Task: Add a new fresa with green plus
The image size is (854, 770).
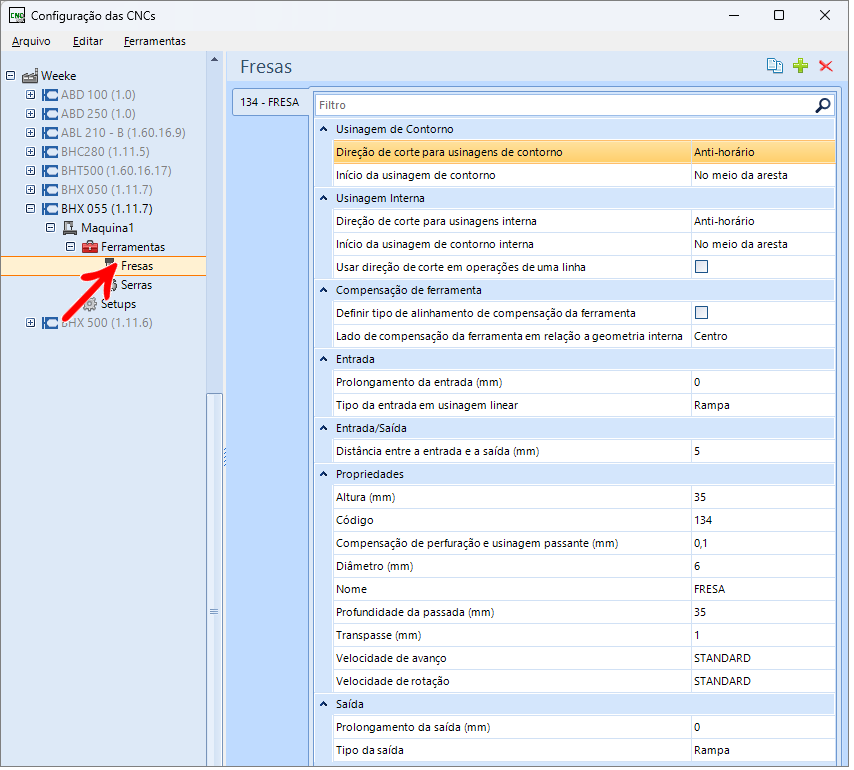Action: click(x=800, y=66)
